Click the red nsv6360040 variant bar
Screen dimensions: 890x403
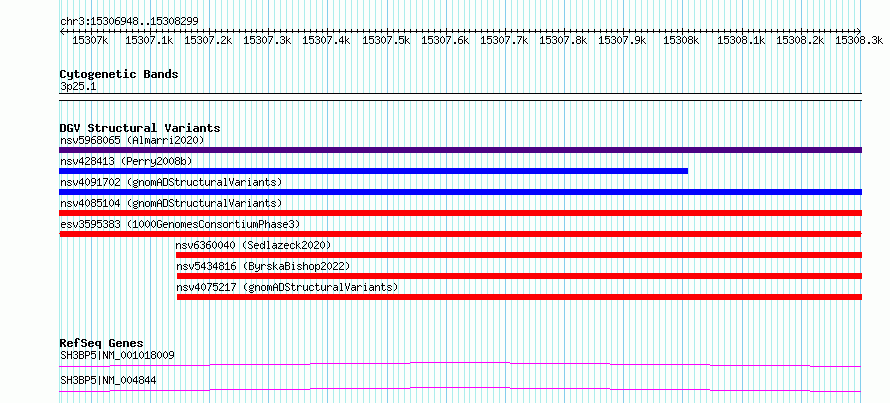point(519,255)
